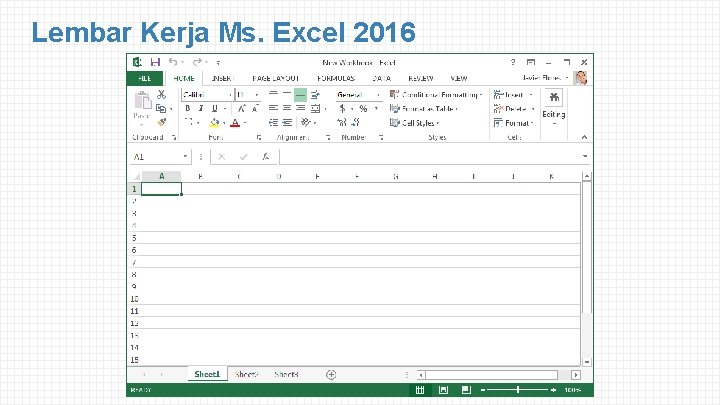This screenshot has width=720, height=405.
Task: Apply Font Color with the red A icon
Action: pos(235,123)
